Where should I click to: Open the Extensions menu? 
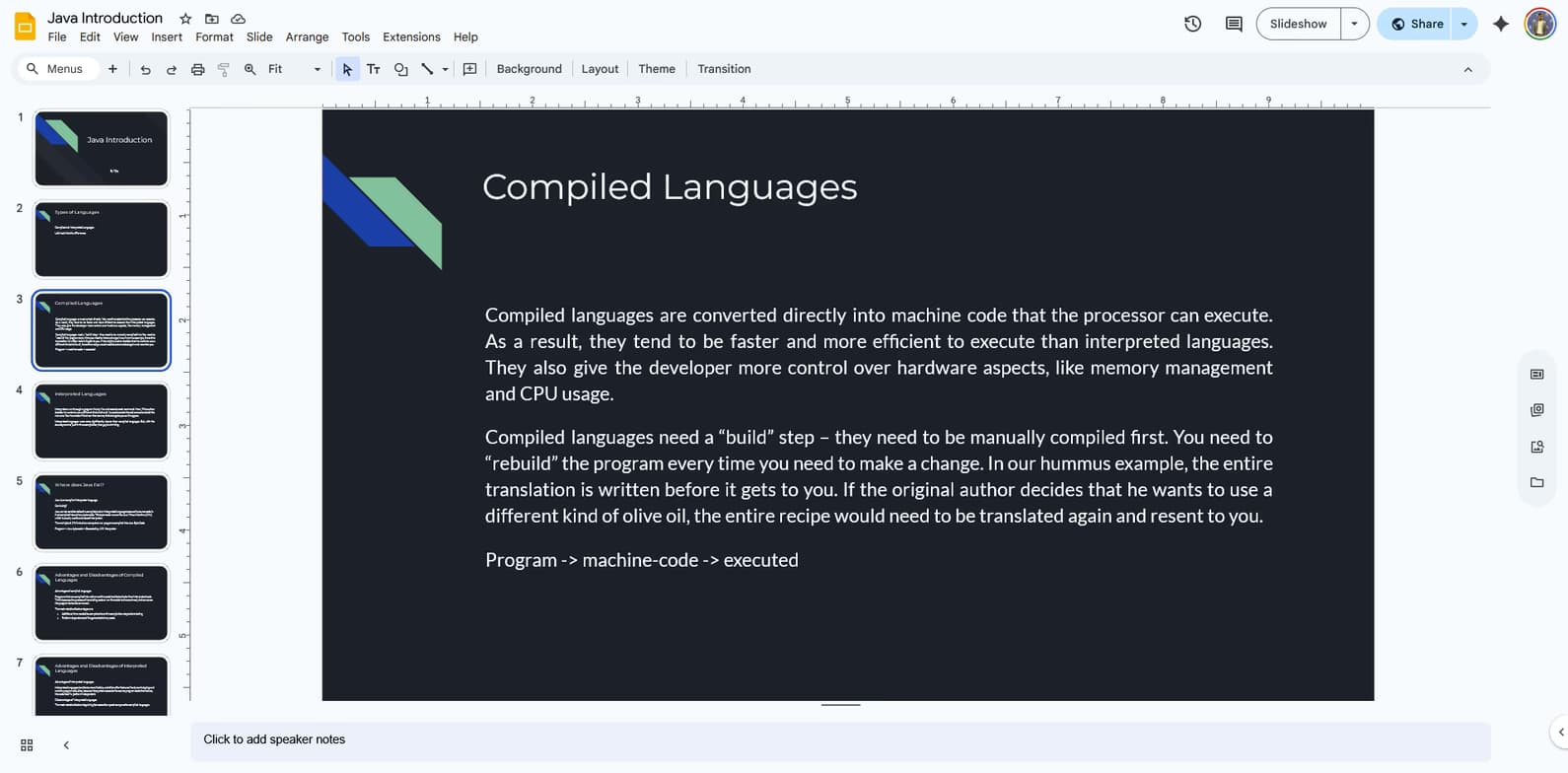(411, 36)
